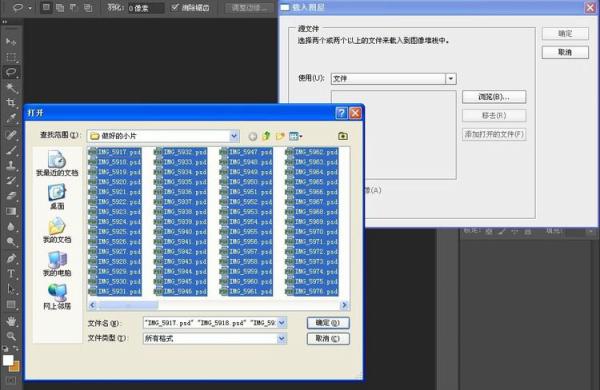Select the Move tool
600x390 pixels.
[11, 41]
